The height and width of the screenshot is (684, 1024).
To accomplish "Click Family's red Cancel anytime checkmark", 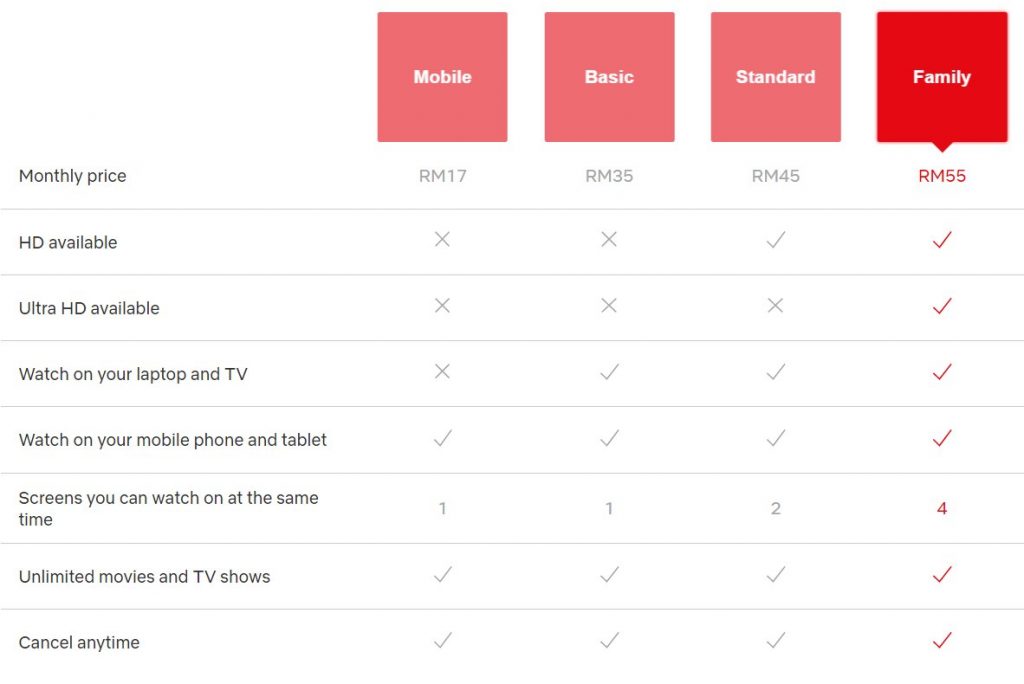I will pos(942,640).
